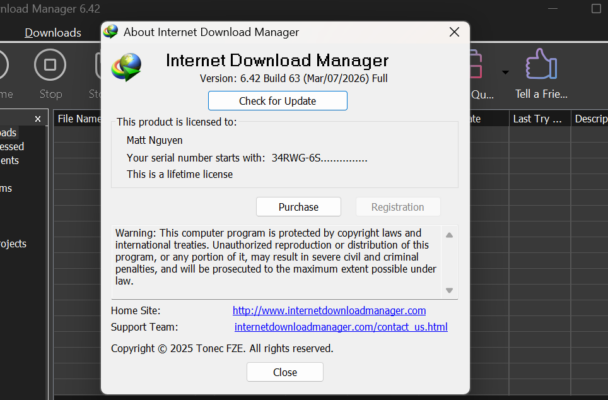Click the IDM globe logo in About dialog
Screen dimensions: 608x400
[126, 67]
